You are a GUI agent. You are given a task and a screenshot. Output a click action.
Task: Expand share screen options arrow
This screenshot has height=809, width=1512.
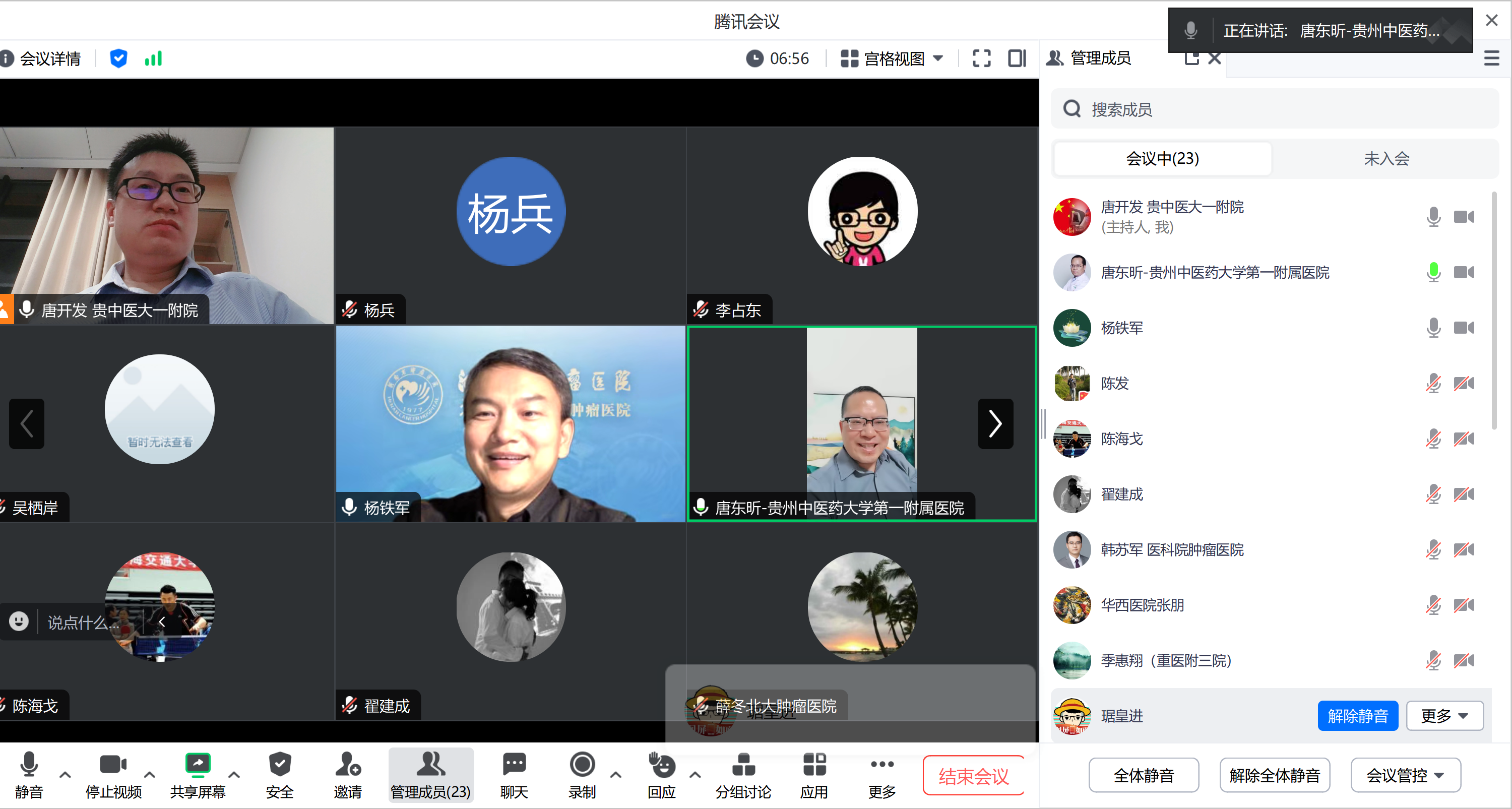(x=234, y=775)
